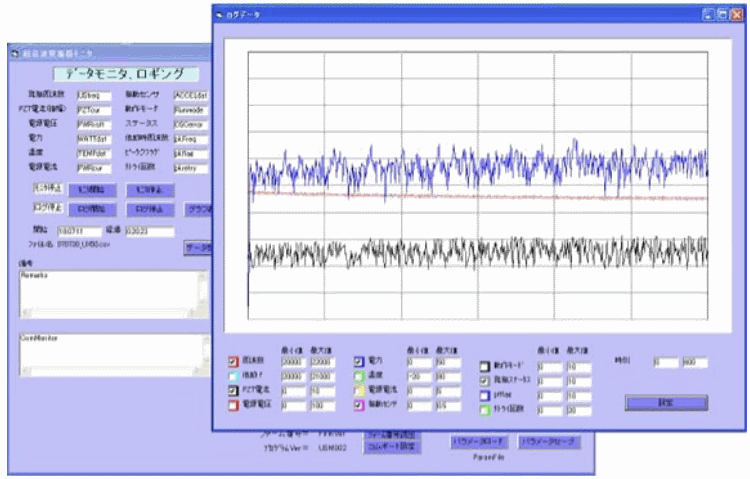Click the time axis start value field
750x479 pixels.
point(666,362)
